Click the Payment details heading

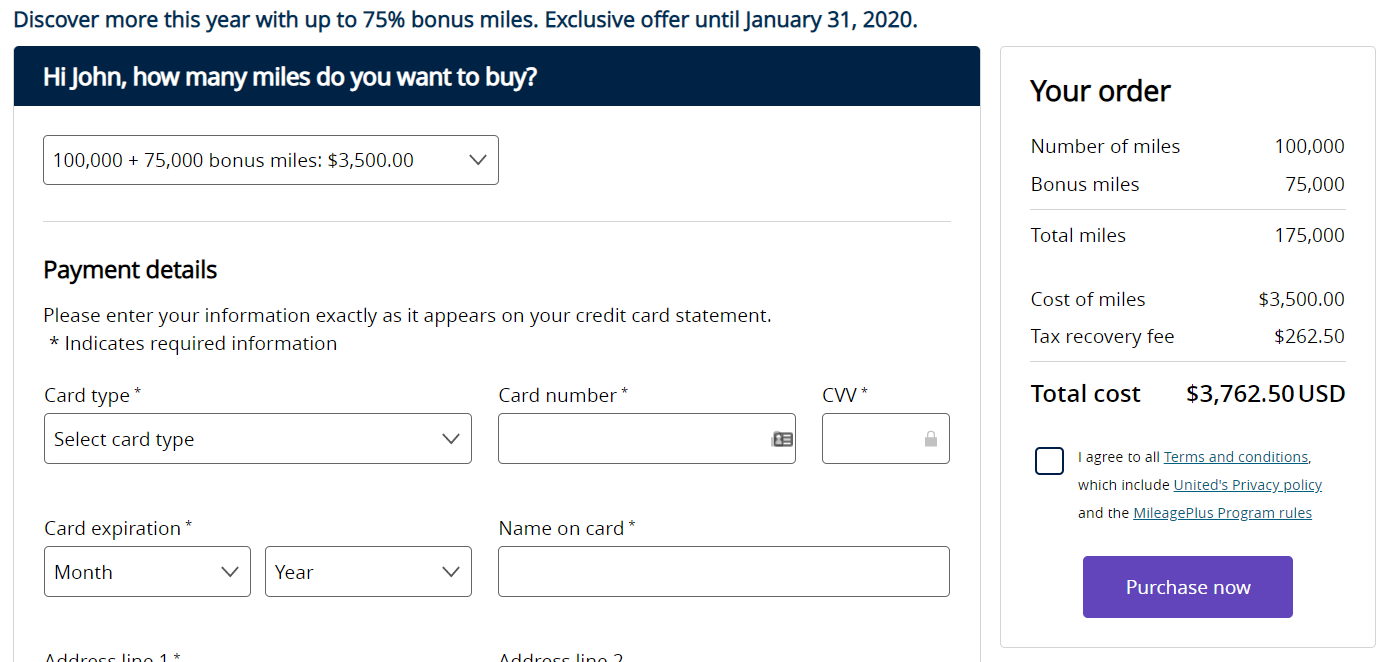130,270
